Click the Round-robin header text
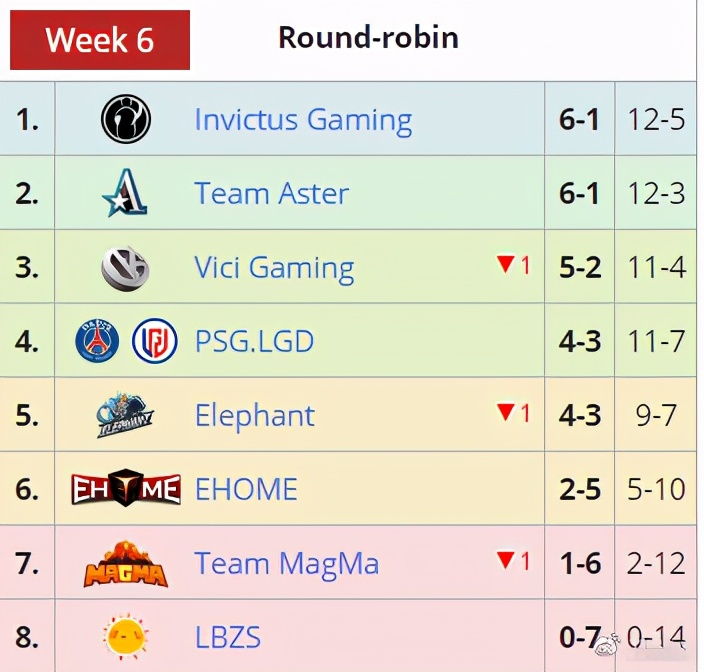Viewport: 704px width, 672px height. click(368, 38)
